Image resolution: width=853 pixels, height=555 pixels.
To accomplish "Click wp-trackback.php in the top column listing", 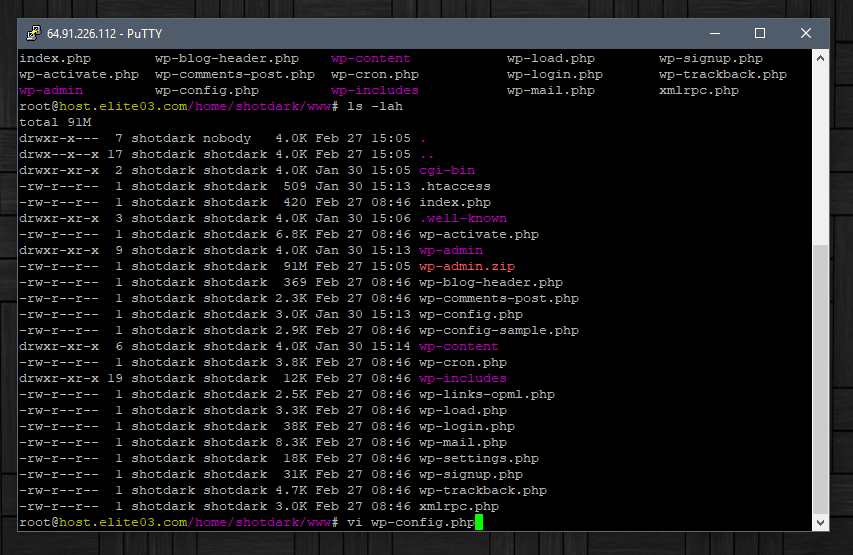I will coord(722,75).
